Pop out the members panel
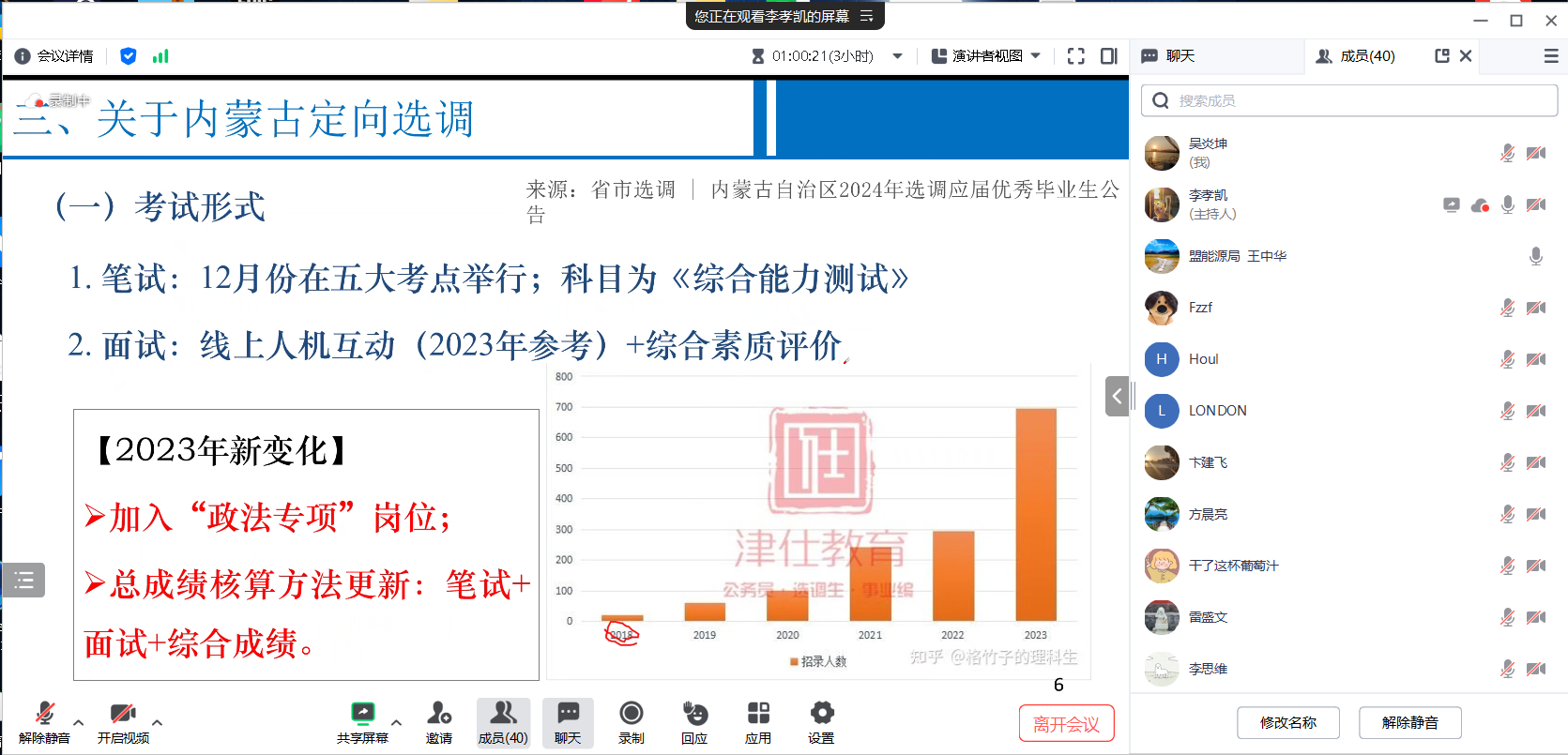Image resolution: width=1568 pixels, height=755 pixels. [x=1442, y=56]
